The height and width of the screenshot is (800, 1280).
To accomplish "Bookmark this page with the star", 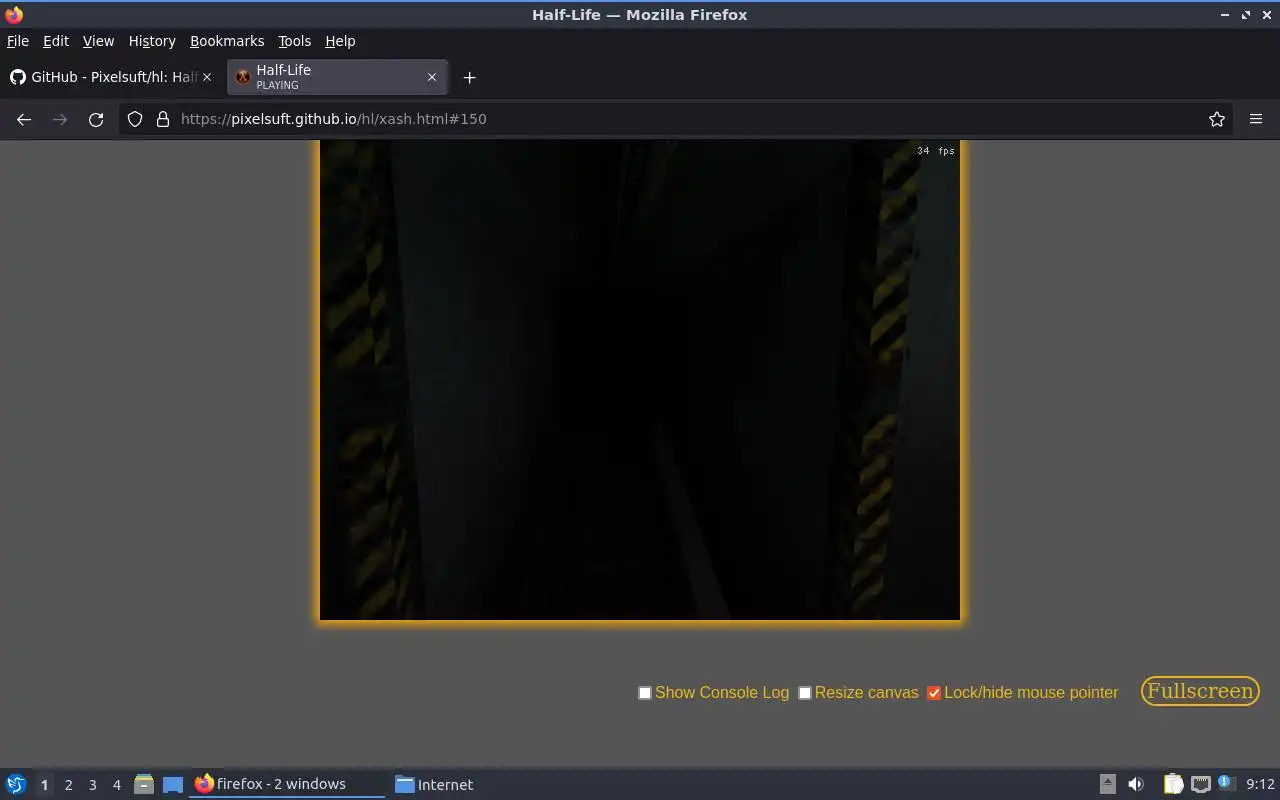I will click(1216, 119).
